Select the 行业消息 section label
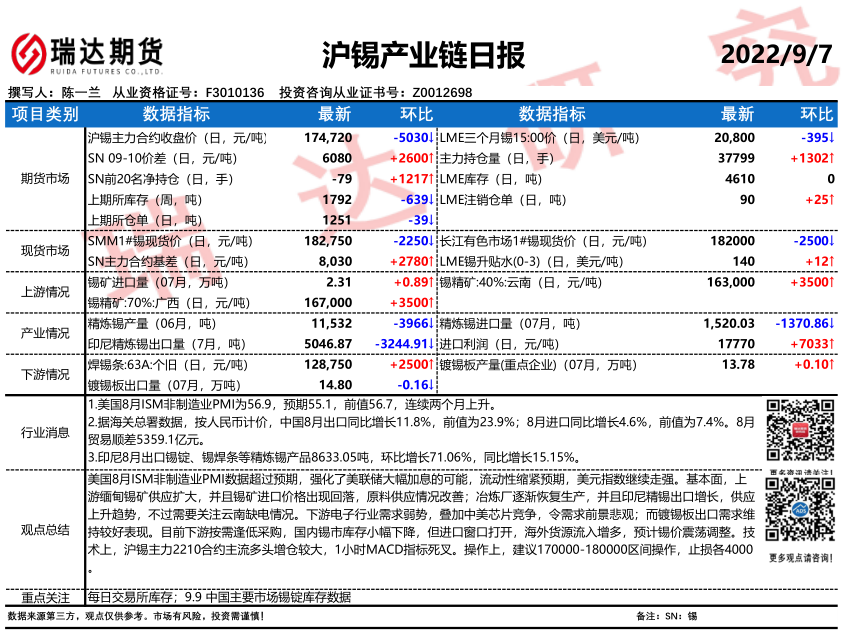Screen dimensions: 846x634 45,433
